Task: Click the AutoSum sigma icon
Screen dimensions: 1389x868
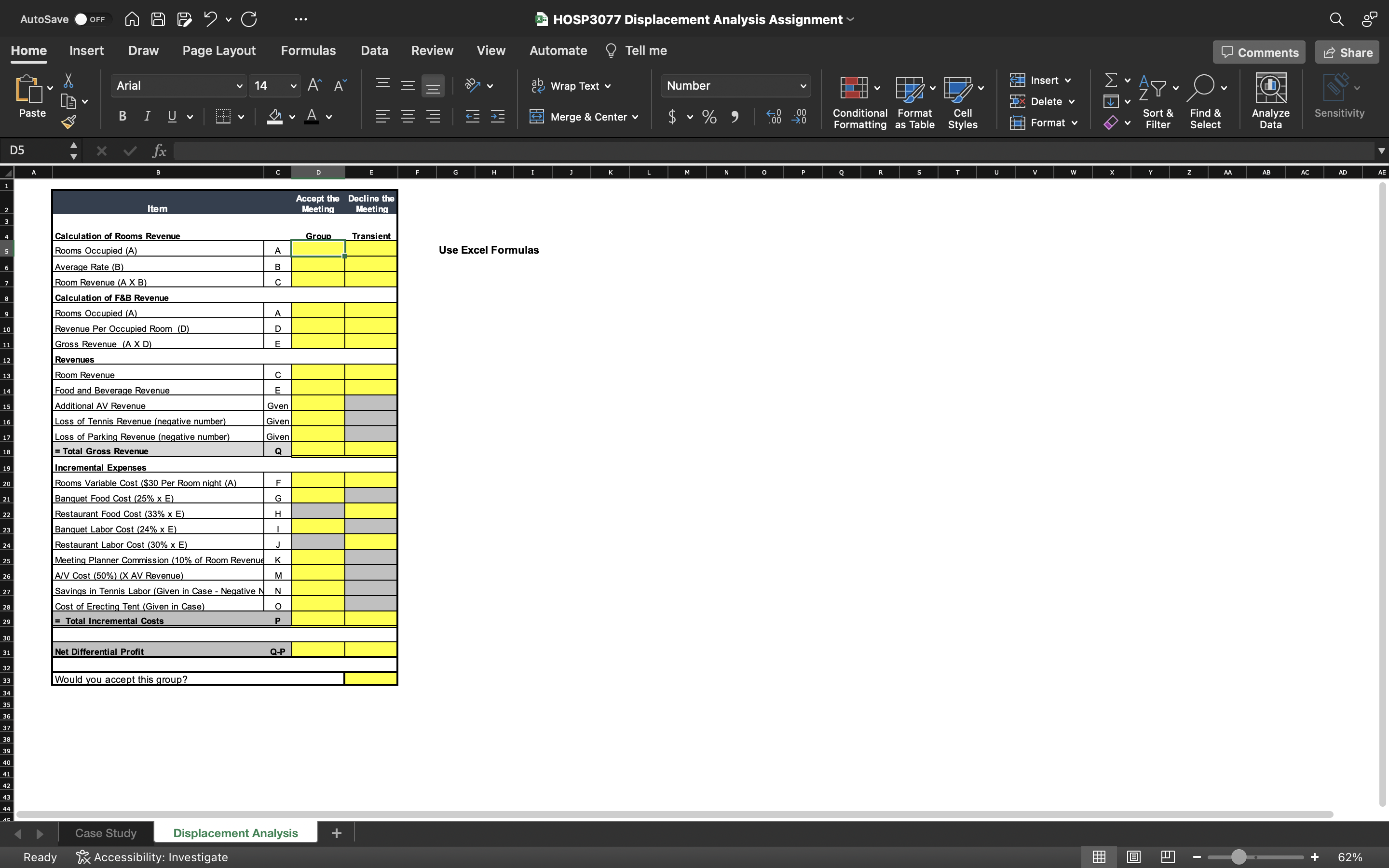Action: (1111, 80)
